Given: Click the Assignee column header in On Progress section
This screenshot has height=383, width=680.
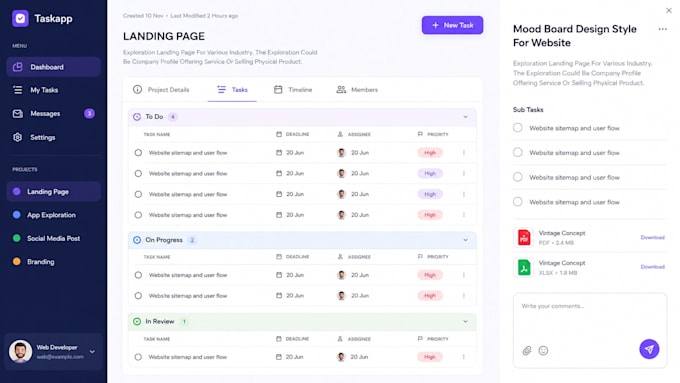Looking at the screenshot, I should click(x=354, y=257).
